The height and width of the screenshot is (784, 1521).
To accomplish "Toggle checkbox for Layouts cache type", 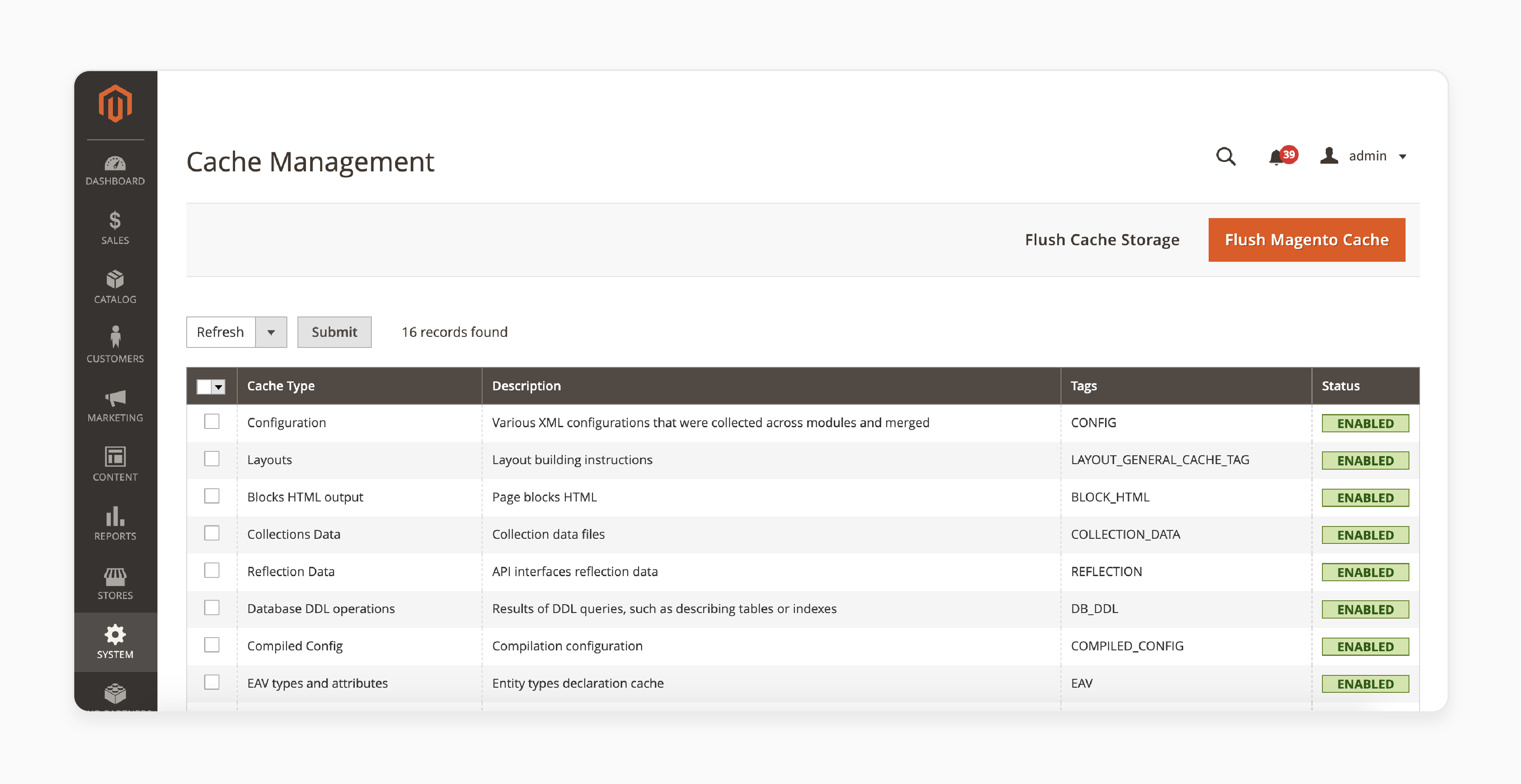I will (x=211, y=459).
